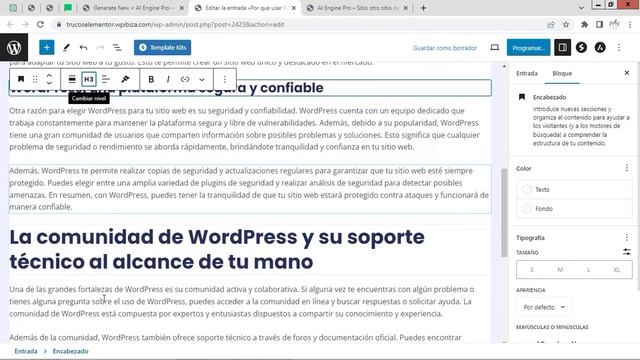The height and width of the screenshot is (360, 640).
Task: Click the Programar button
Action: tap(529, 47)
